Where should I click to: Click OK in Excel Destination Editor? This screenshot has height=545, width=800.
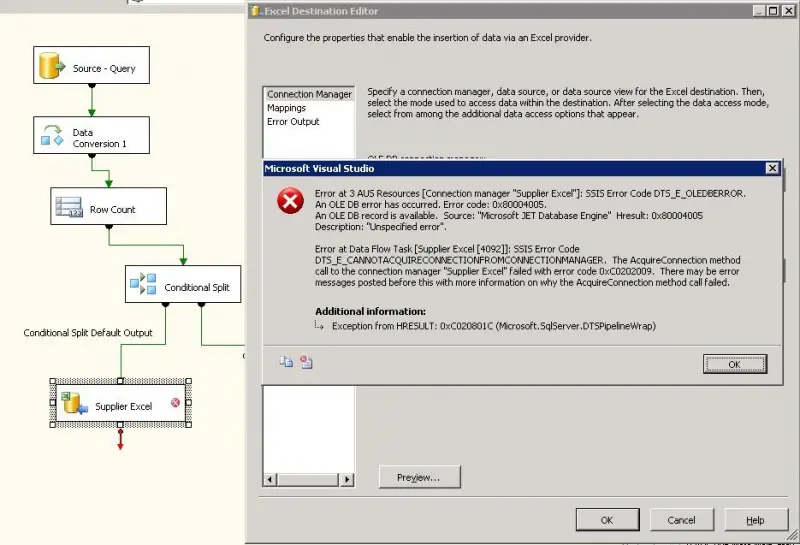pos(607,520)
